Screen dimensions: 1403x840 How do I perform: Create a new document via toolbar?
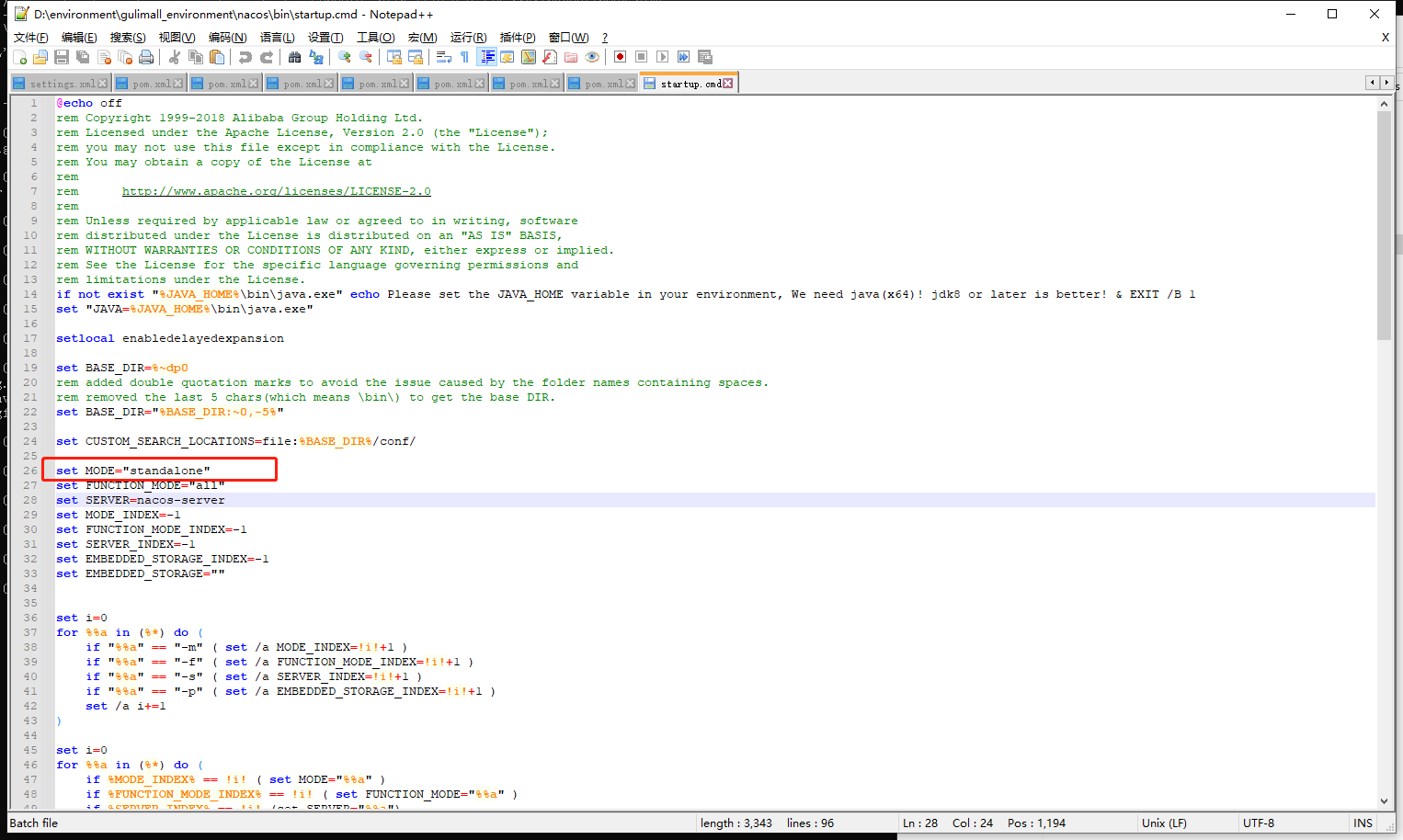click(x=19, y=57)
